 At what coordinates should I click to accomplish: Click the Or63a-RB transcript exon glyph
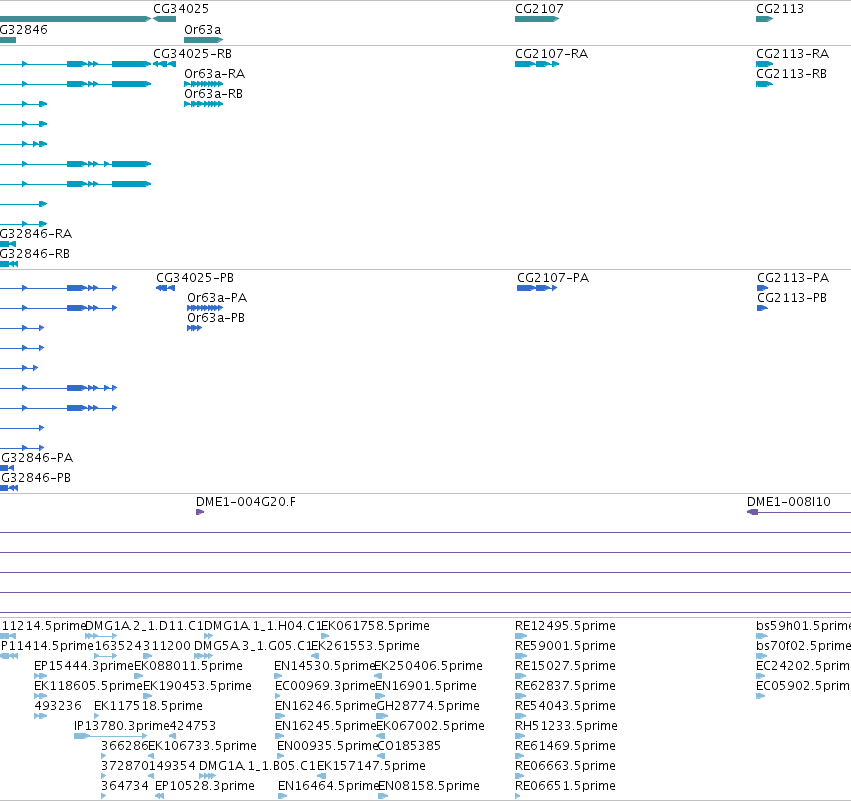[204, 104]
